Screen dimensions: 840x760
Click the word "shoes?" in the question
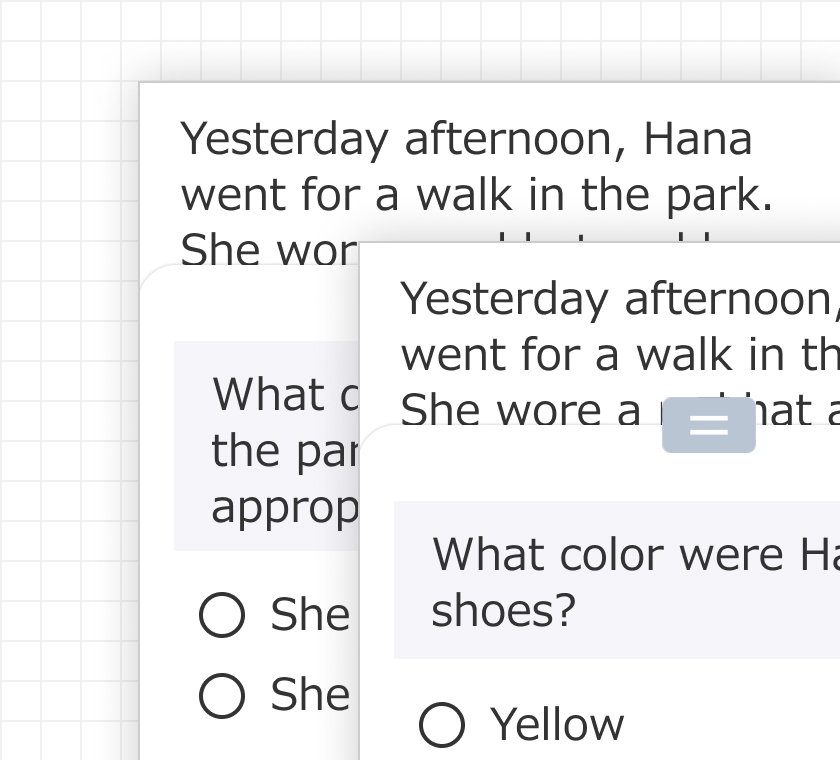(x=503, y=610)
